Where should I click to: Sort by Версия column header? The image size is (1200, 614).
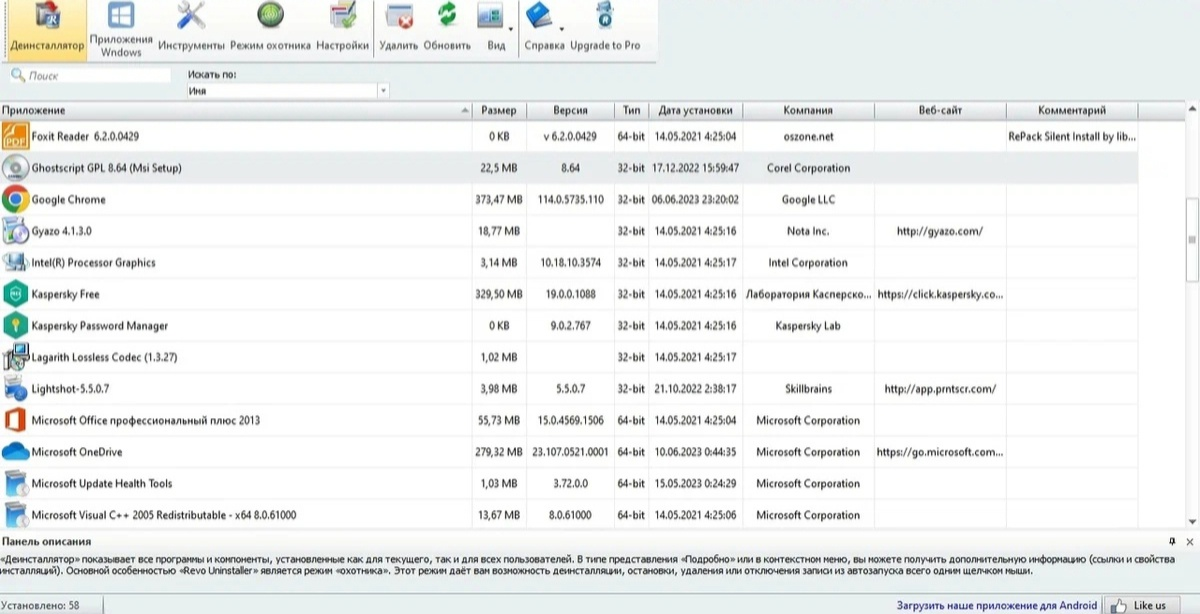point(570,110)
